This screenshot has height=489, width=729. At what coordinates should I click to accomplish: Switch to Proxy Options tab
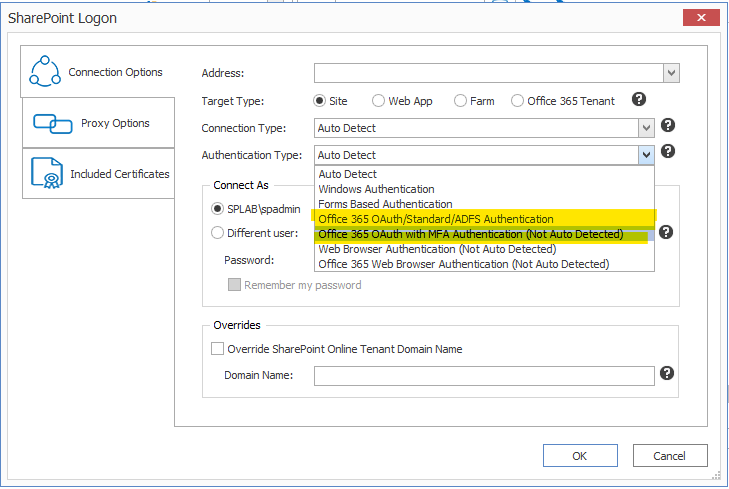click(x=99, y=123)
